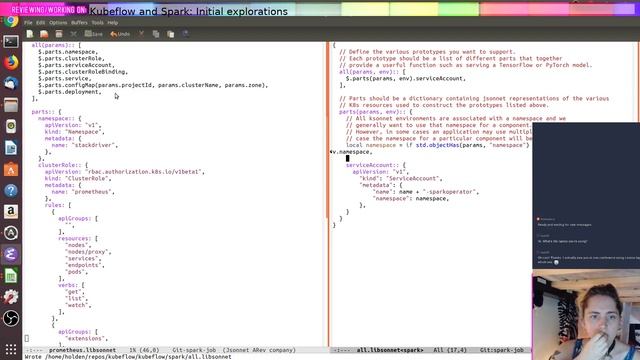Screen dimensions: 640x360
Task: Open Files manager from the dock
Action: (x=11, y=105)
